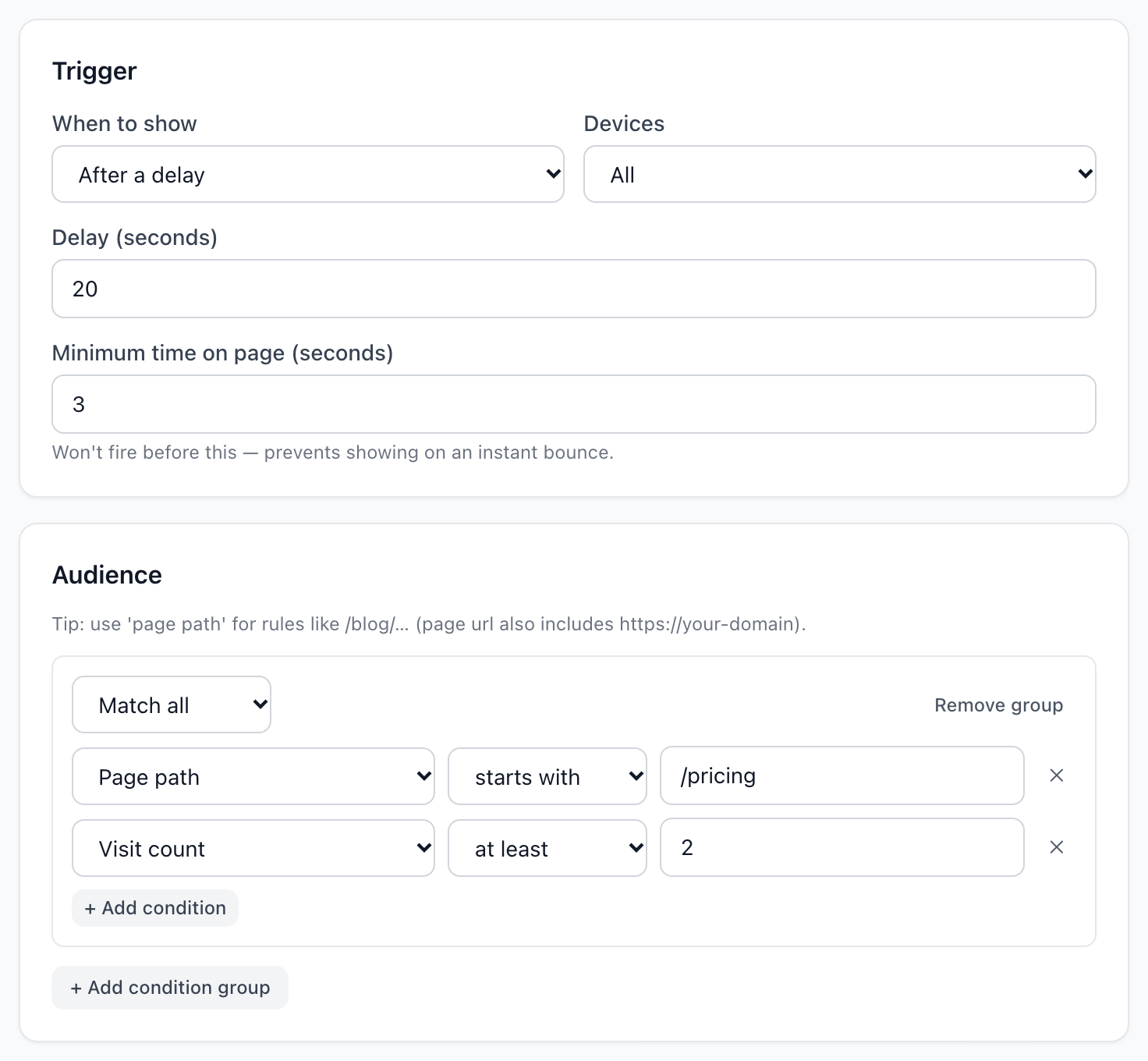This screenshot has height=1061, width=1148.
Task: Remove the Page path condition row
Action: click(x=1057, y=775)
